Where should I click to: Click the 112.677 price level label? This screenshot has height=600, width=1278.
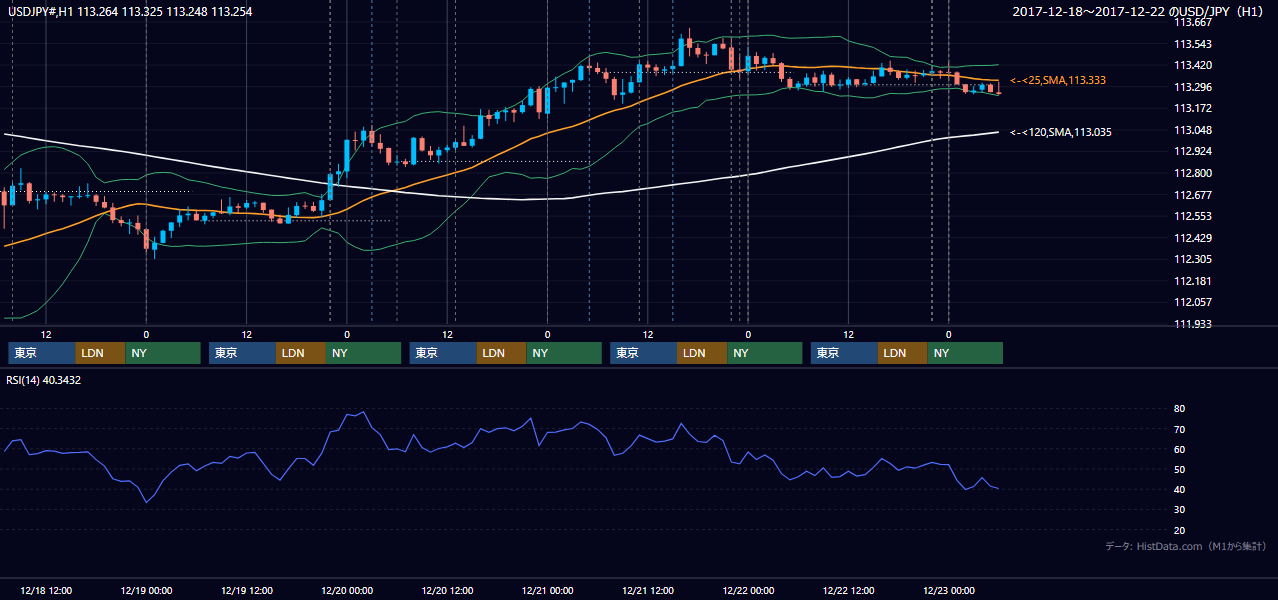click(1192, 195)
